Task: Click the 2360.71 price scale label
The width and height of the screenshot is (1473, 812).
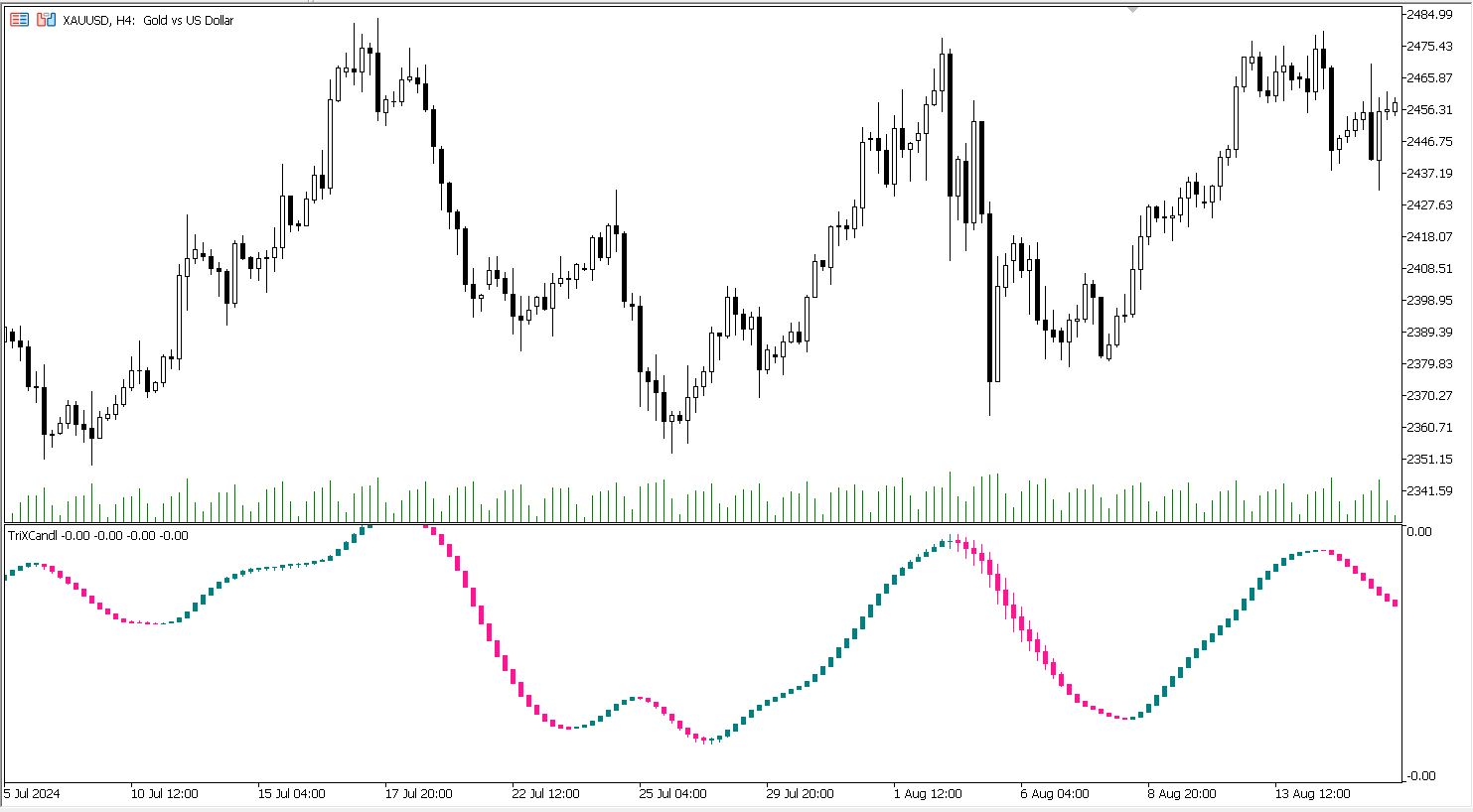Action: click(1428, 428)
